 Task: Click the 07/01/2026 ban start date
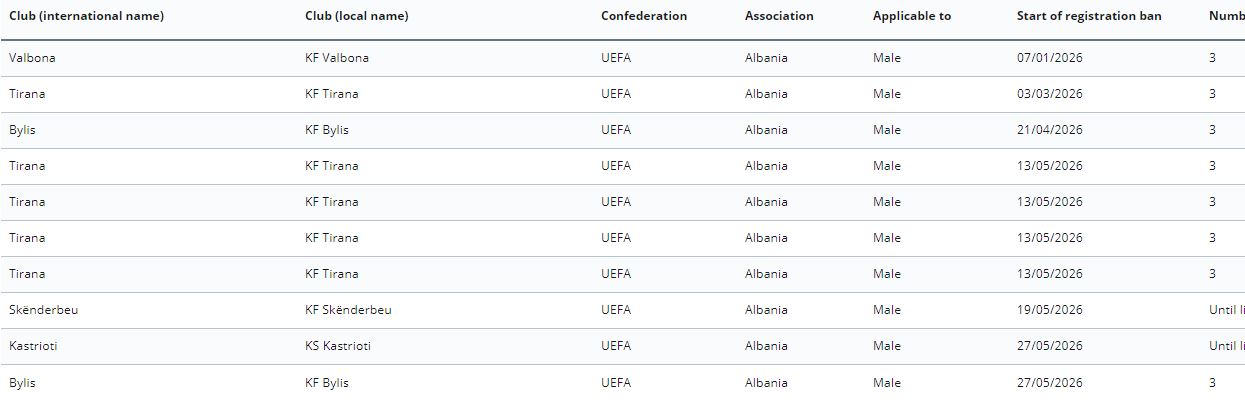click(x=1050, y=58)
